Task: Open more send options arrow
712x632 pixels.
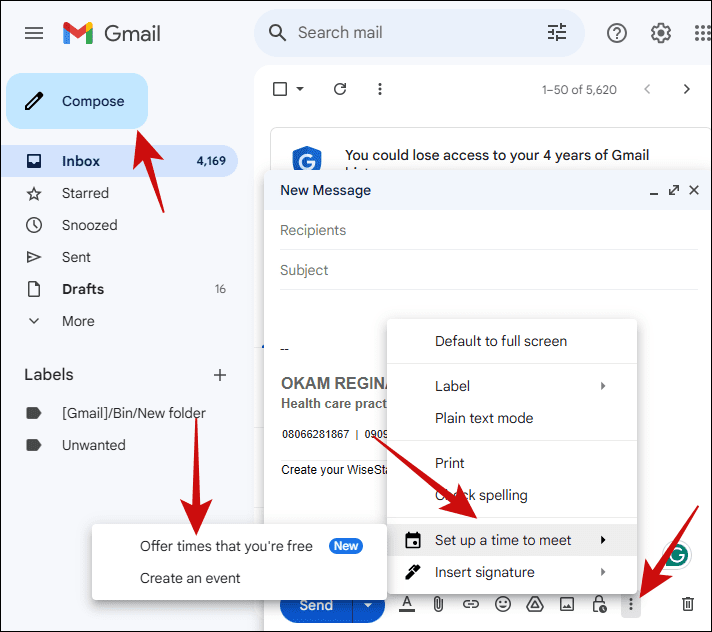Action: [368, 605]
